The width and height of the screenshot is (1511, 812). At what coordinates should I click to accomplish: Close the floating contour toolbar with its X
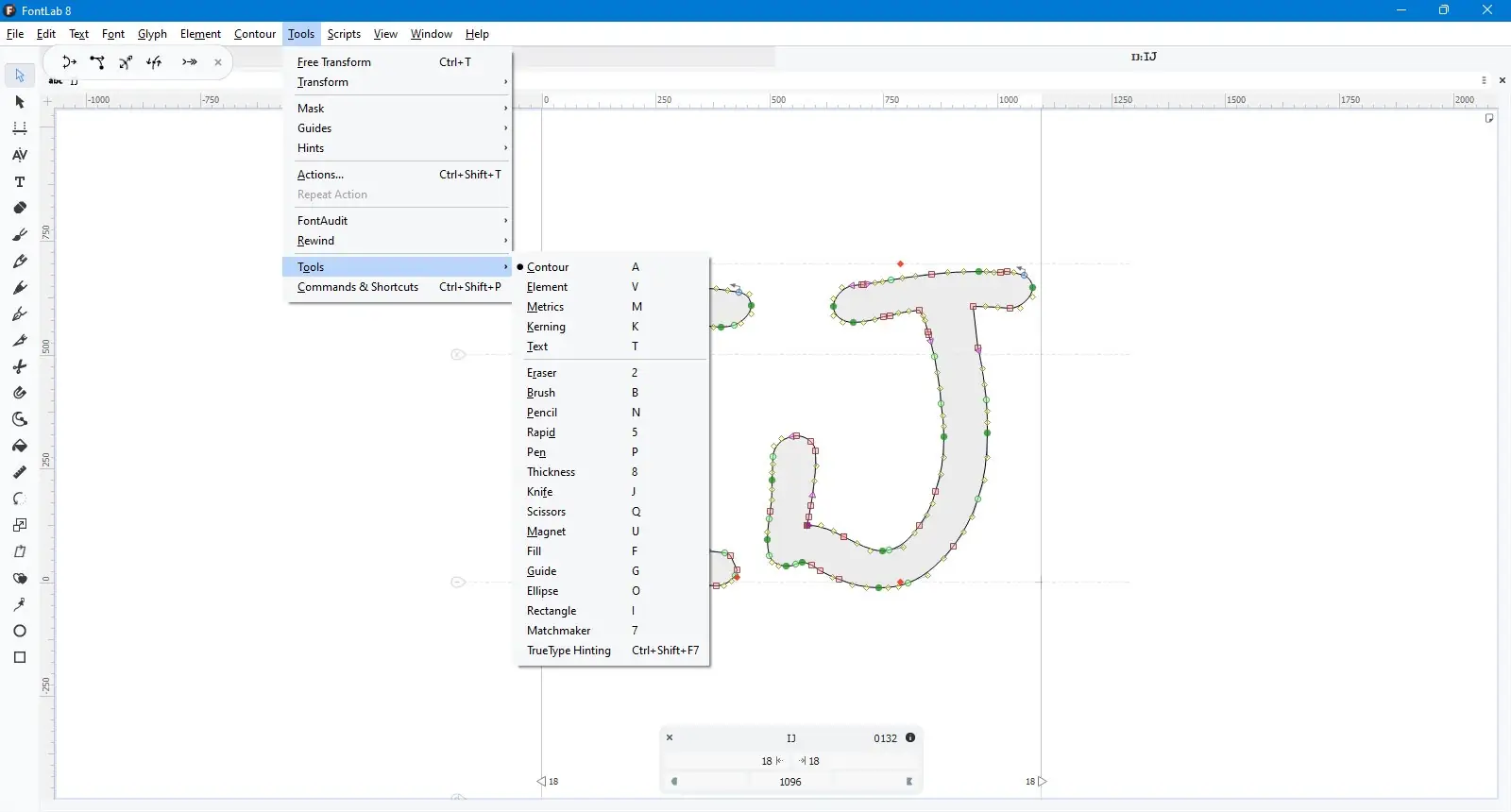point(218,62)
